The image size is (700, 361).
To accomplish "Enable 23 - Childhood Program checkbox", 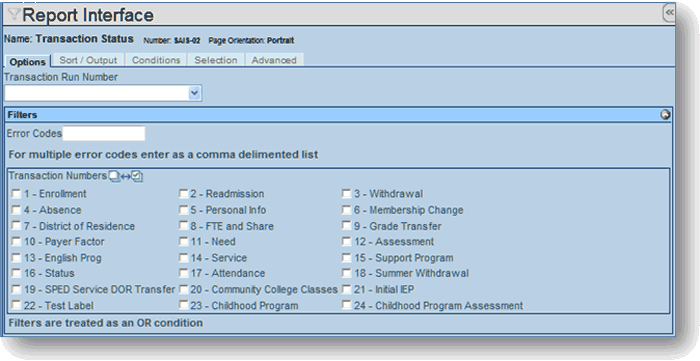I will click(183, 305).
